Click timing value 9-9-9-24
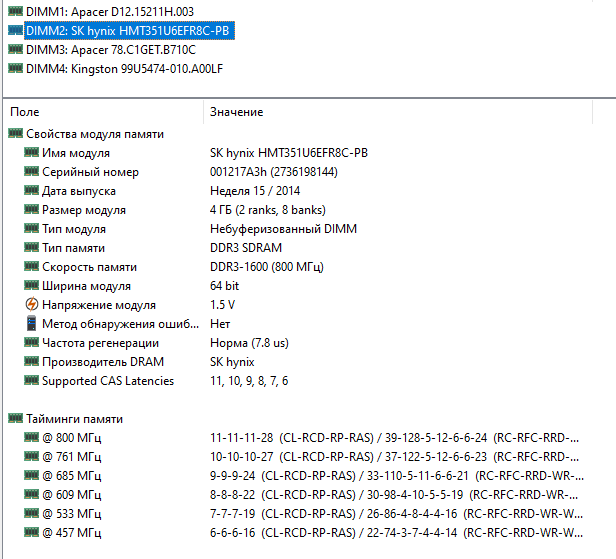The width and height of the screenshot is (616, 559). 232,476
